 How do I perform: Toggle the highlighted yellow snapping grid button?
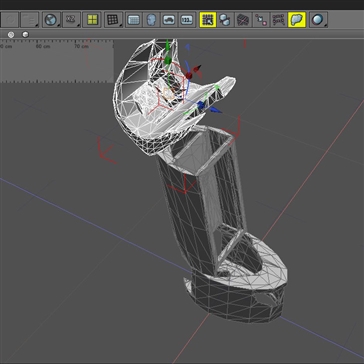click(208, 20)
